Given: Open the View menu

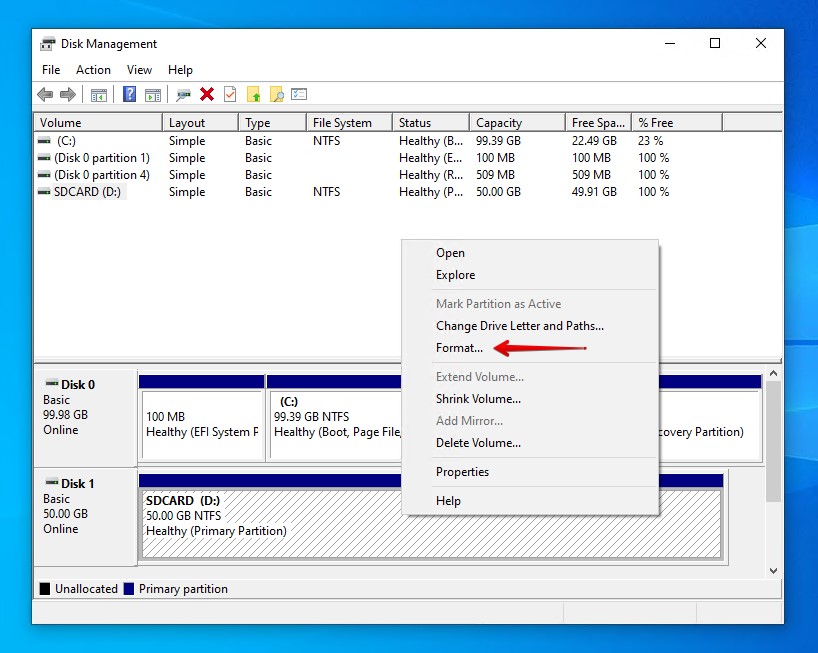Looking at the screenshot, I should (x=139, y=70).
